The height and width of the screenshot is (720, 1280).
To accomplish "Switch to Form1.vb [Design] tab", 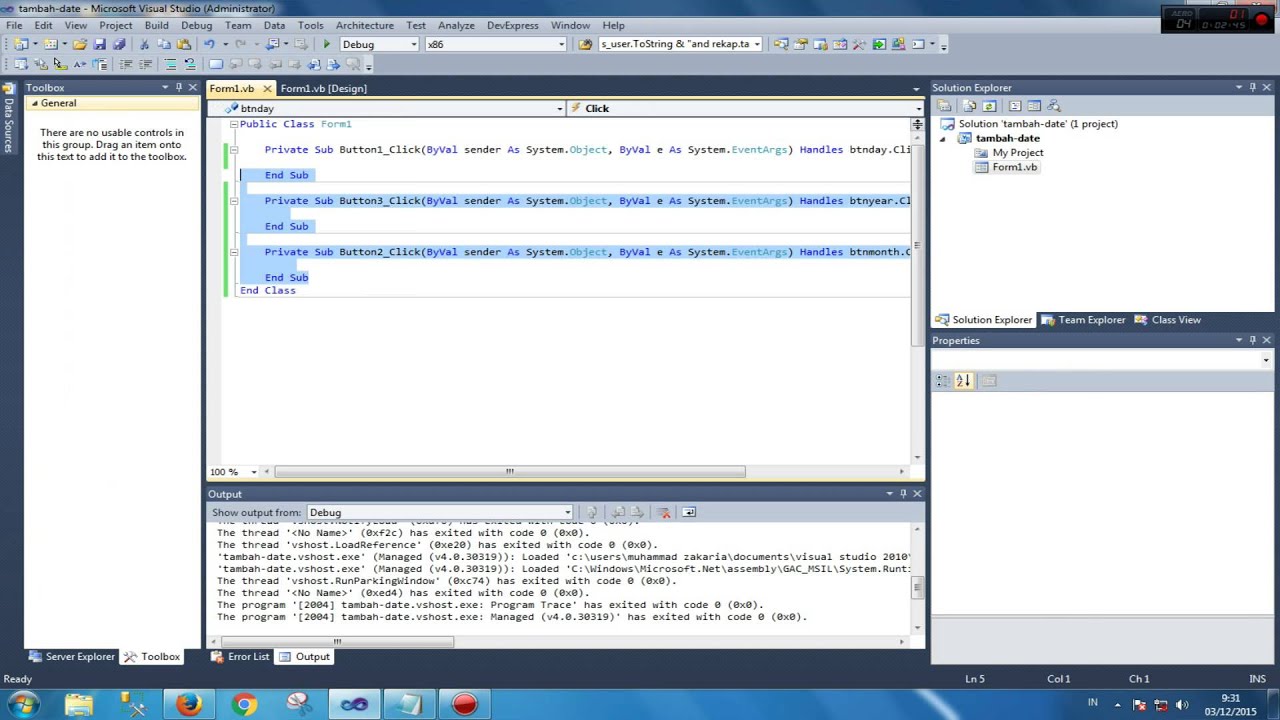I will click(x=323, y=88).
